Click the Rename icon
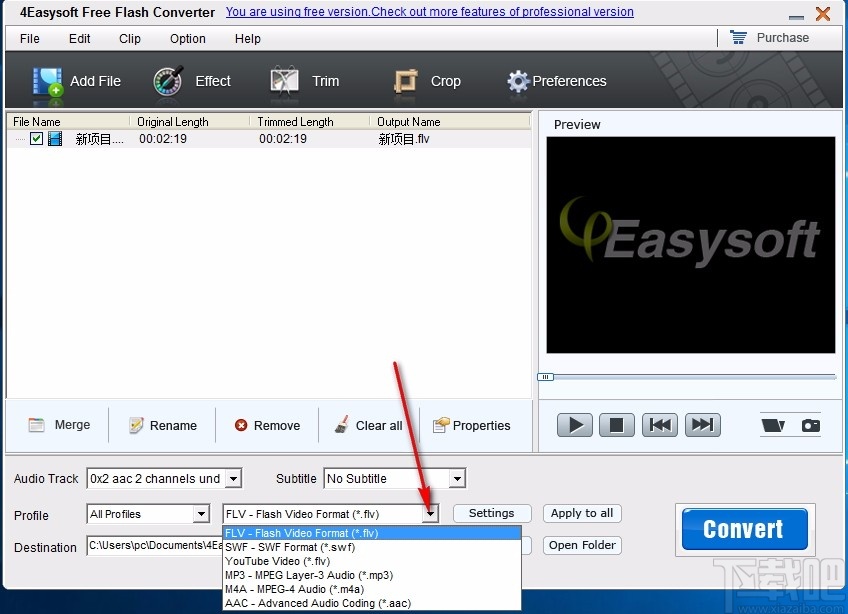The height and width of the screenshot is (614, 848). 135,425
